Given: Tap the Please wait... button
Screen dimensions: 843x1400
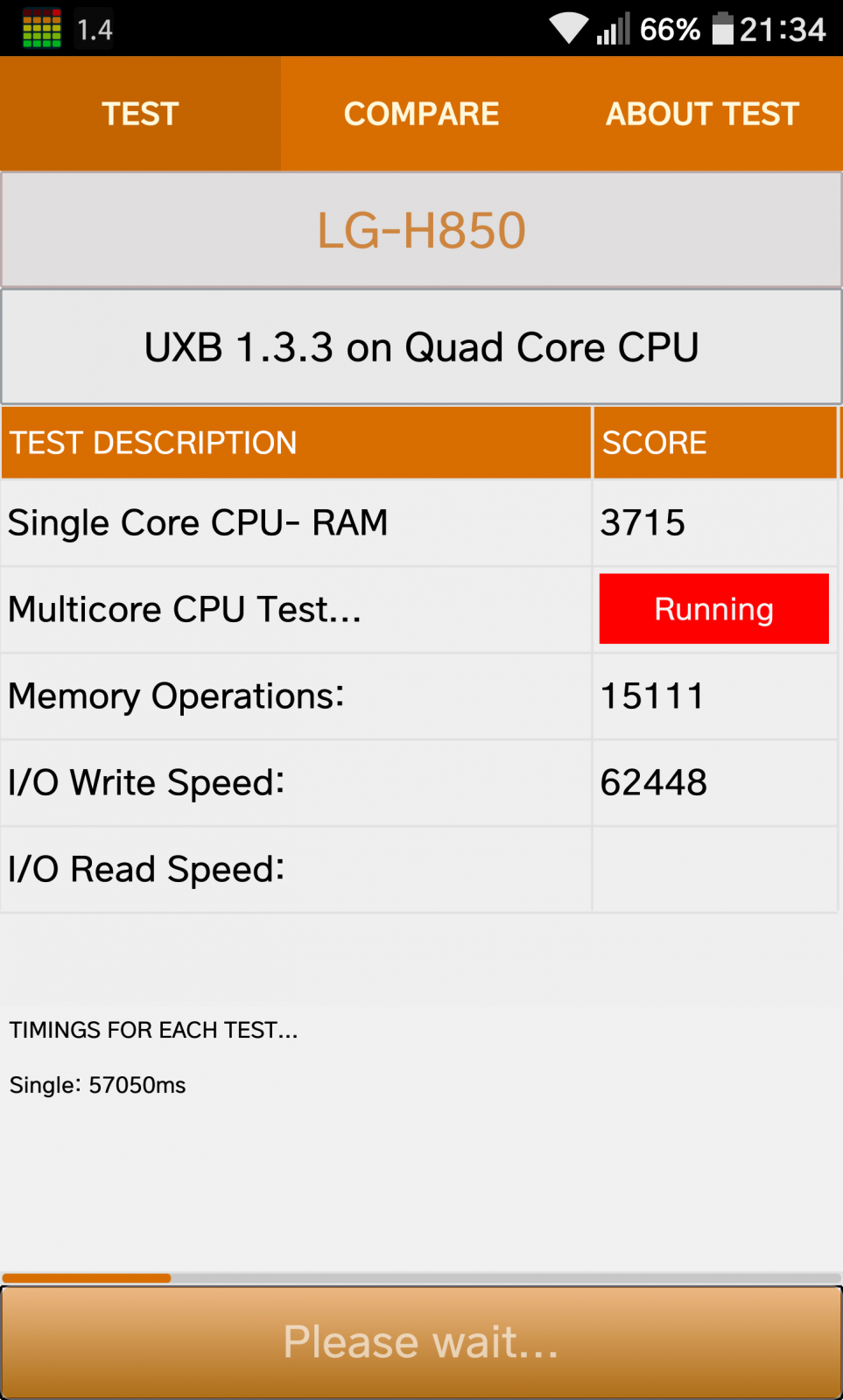Looking at the screenshot, I should [421, 1342].
